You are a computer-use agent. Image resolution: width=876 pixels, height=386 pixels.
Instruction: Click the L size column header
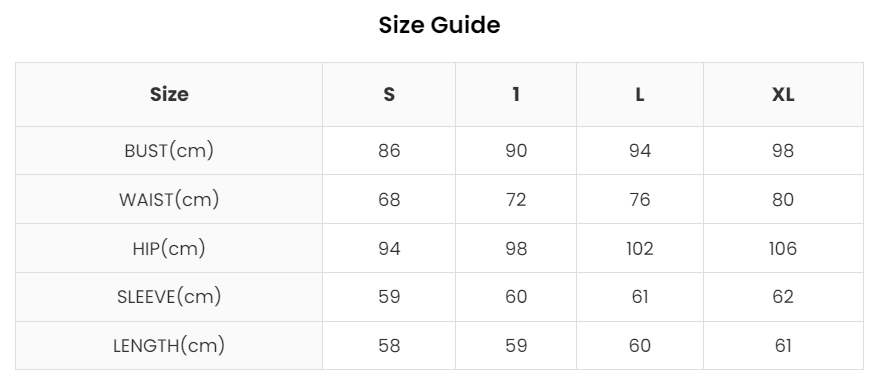click(640, 94)
